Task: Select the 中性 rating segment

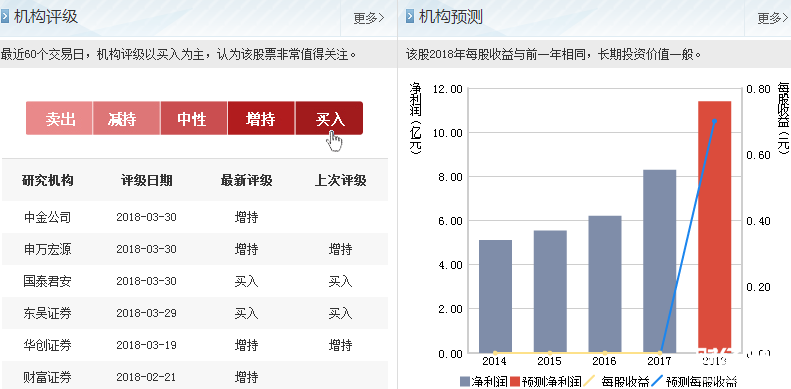Action: (x=194, y=119)
